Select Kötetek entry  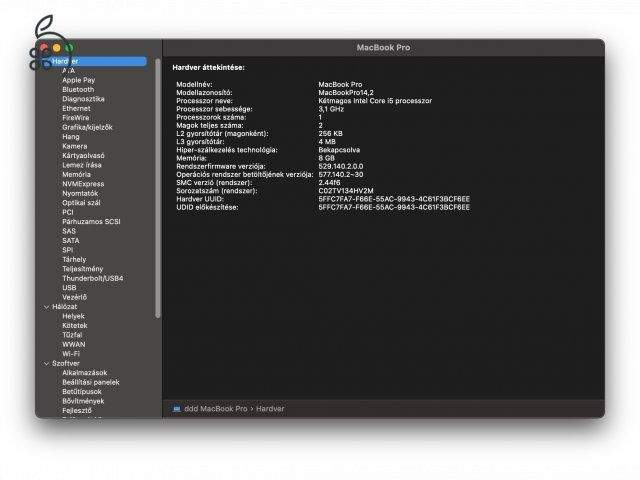point(75,325)
